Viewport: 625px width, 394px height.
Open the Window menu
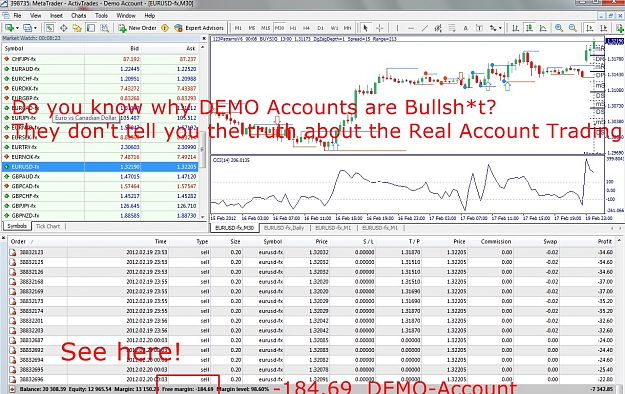click(126, 16)
